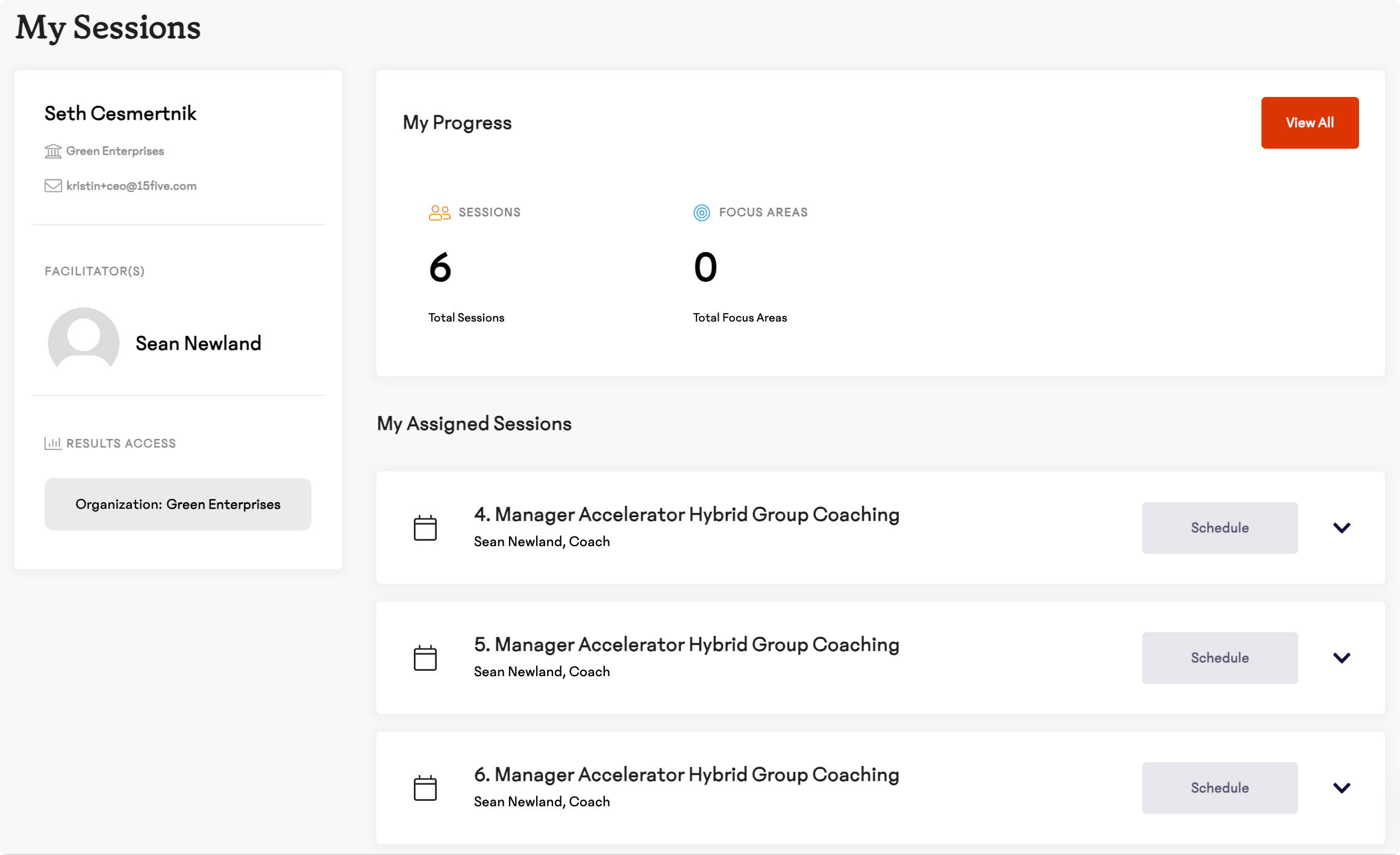This screenshot has width=1400, height=855.
Task: Open 6. Manager Accelerator Hybrid Group Coaching title
Action: point(687,775)
